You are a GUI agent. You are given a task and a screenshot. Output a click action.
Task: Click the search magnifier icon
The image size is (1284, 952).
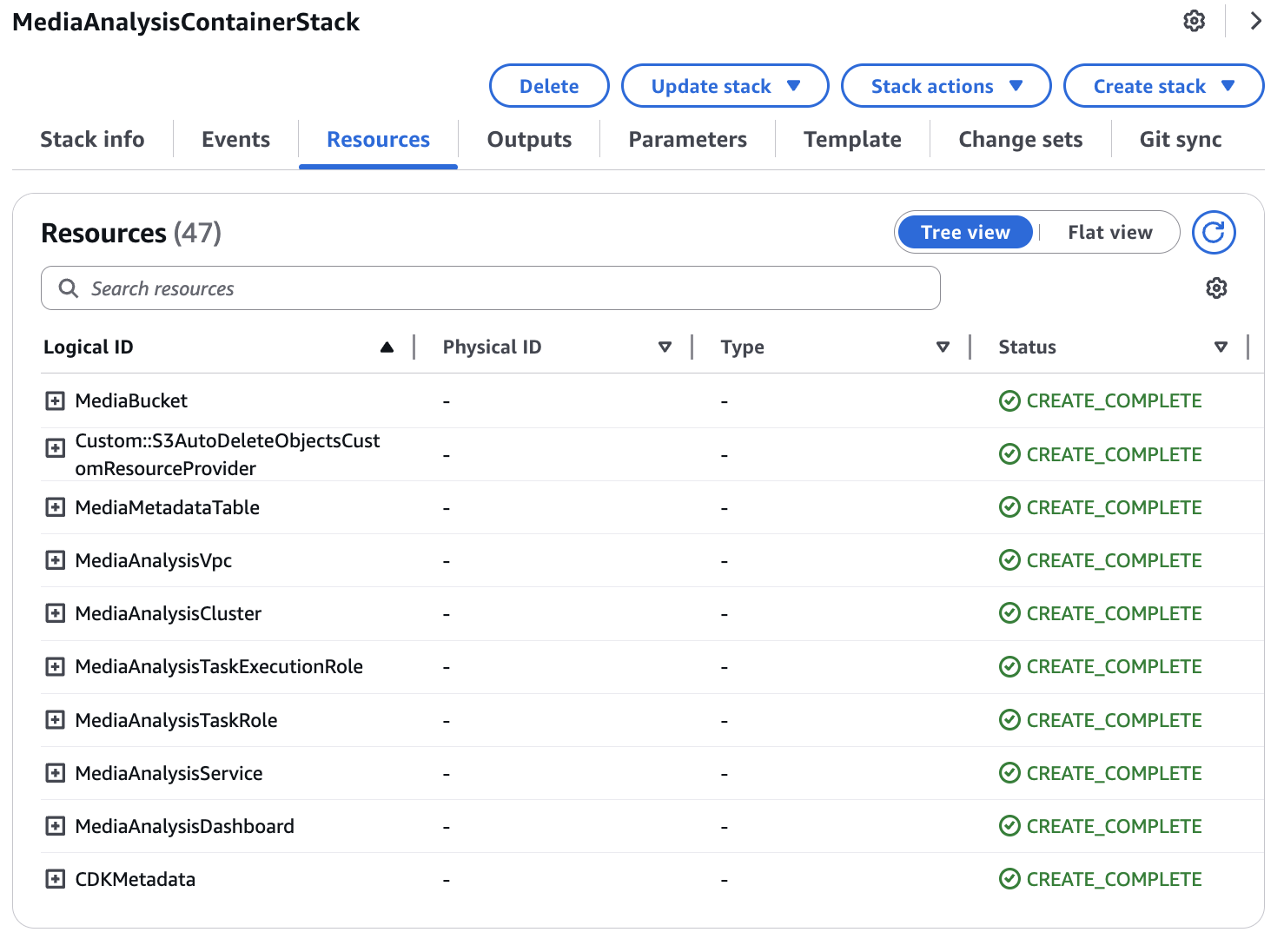coord(68,288)
